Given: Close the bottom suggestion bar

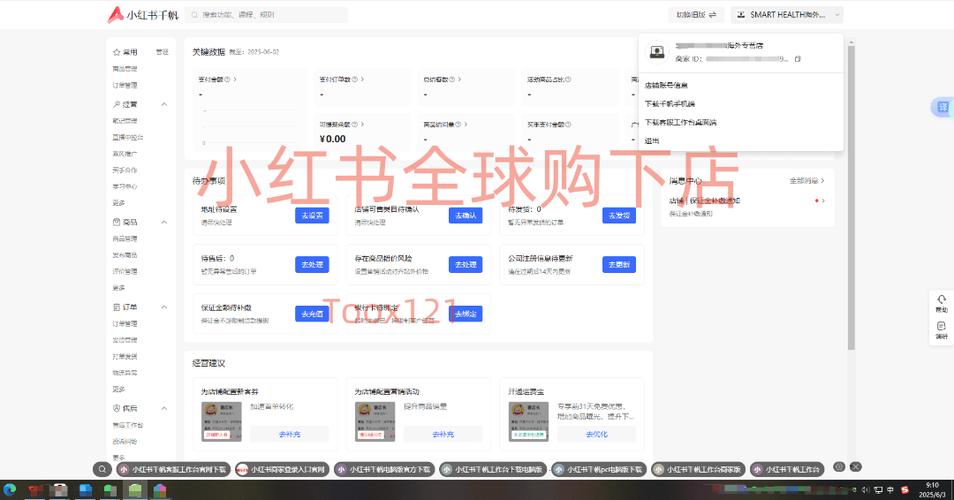Looking at the screenshot, I should coord(856,467).
